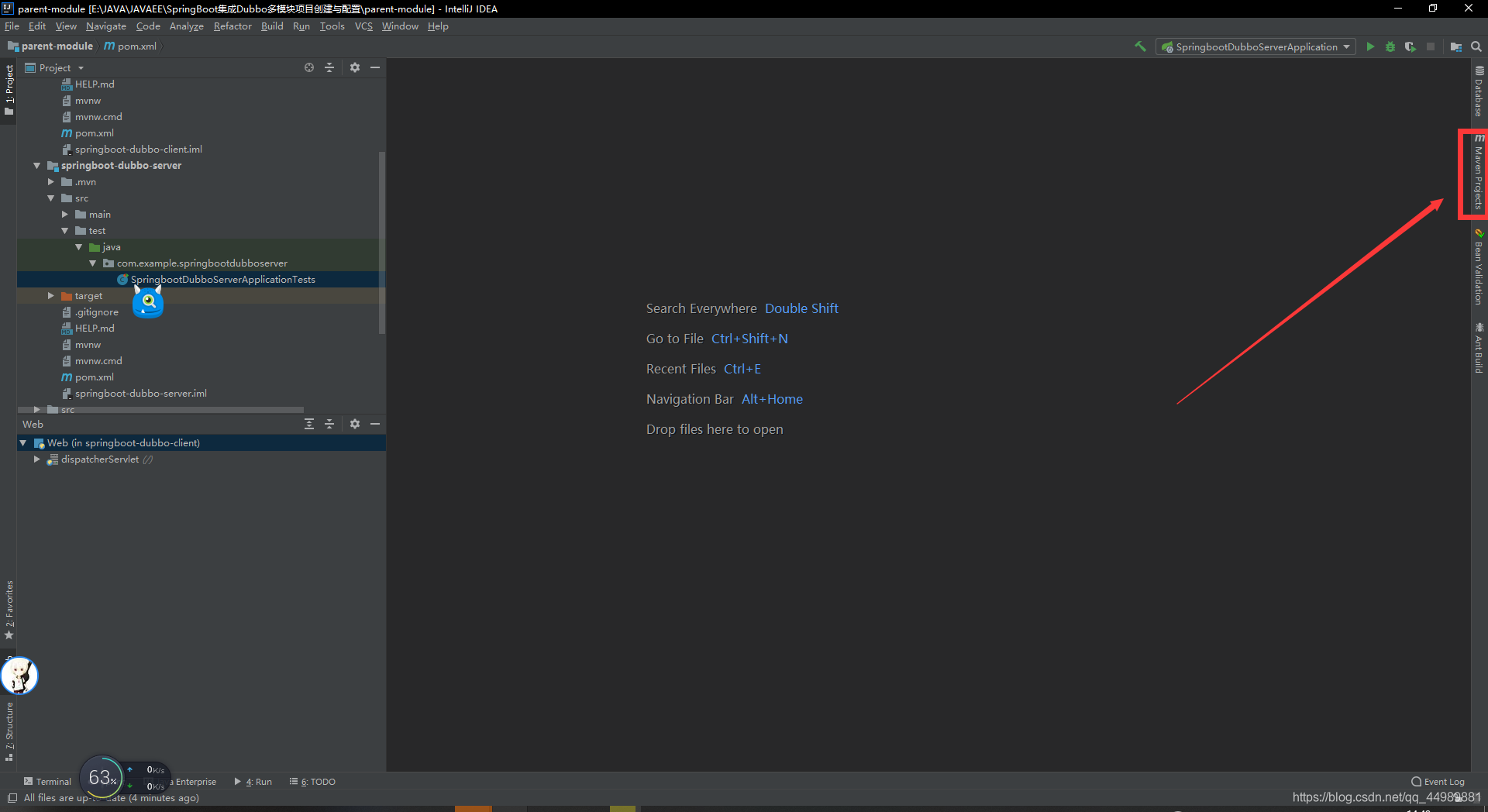Click Scroll from Source icon in Project panel
This screenshot has height=812, width=1488.
(309, 67)
